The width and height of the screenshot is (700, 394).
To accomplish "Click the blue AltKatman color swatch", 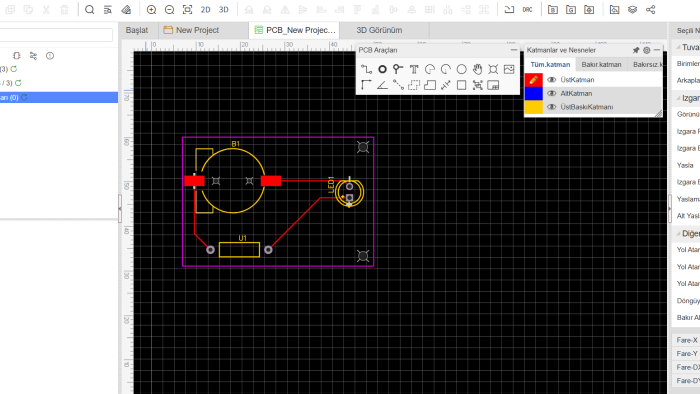I will pos(533,93).
